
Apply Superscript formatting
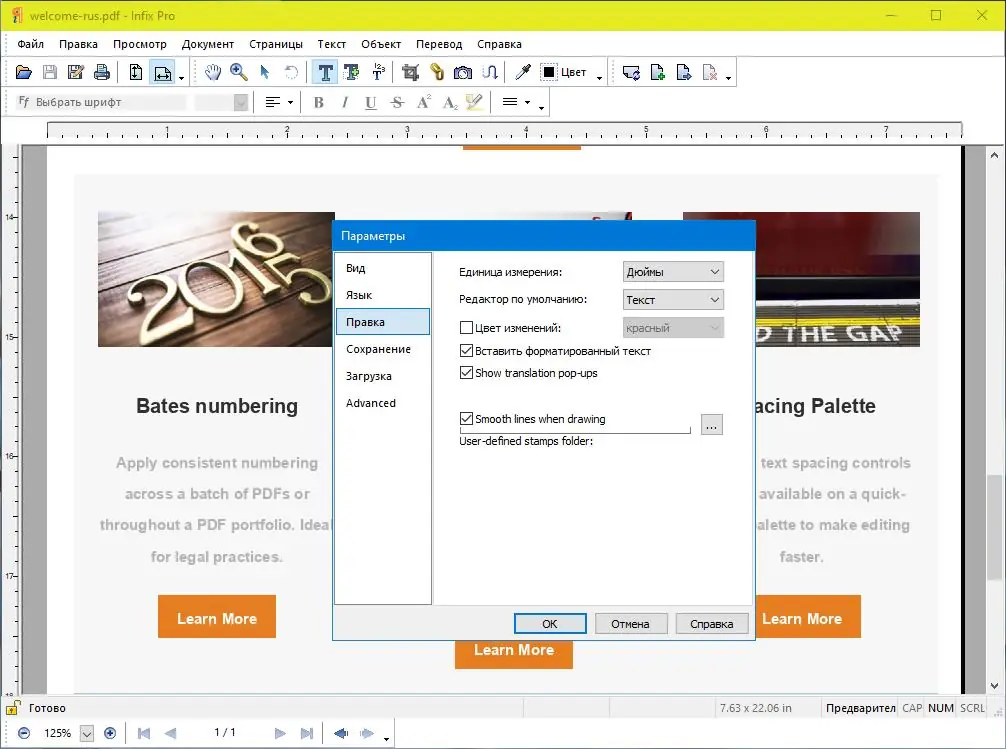click(423, 102)
